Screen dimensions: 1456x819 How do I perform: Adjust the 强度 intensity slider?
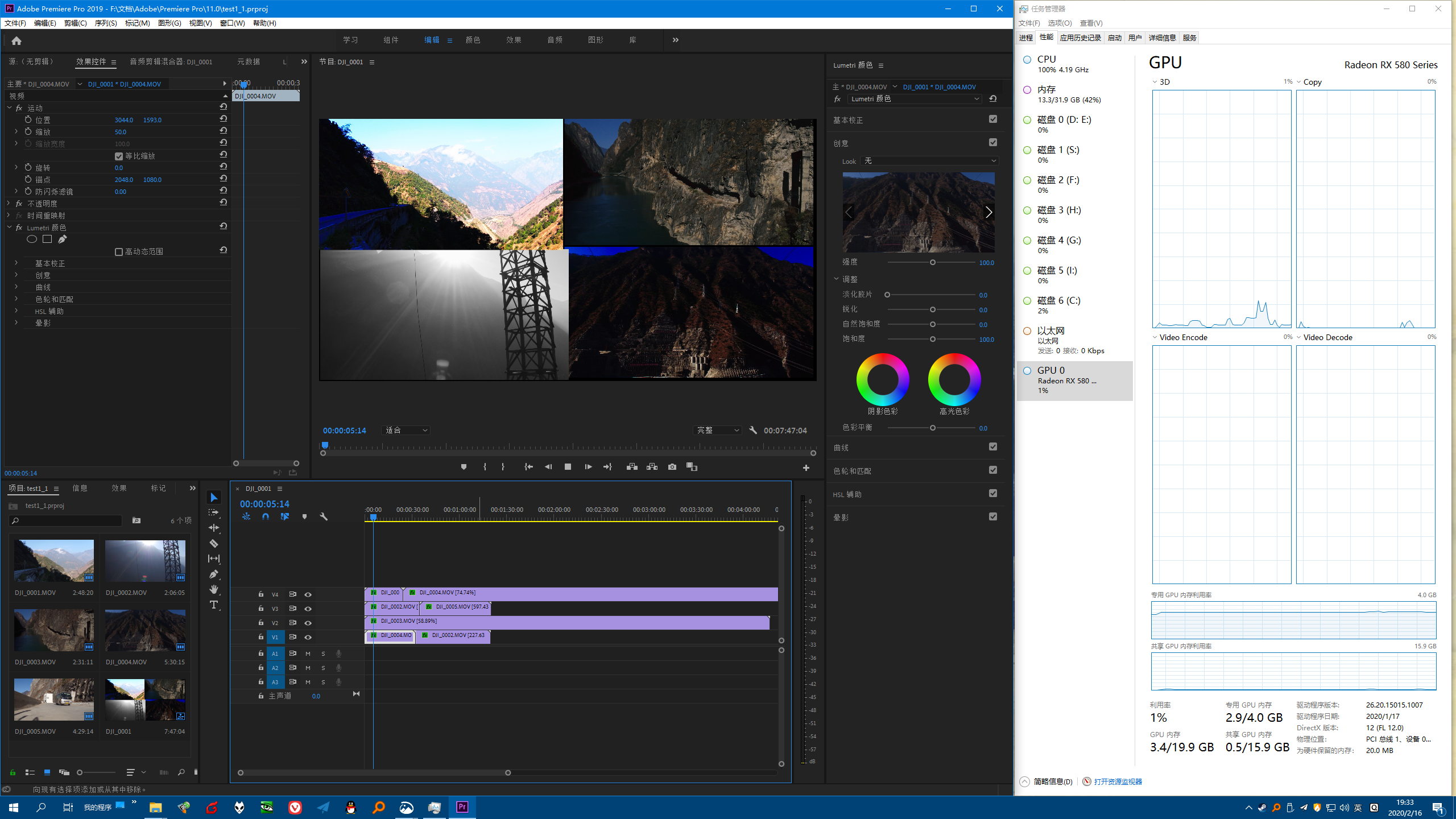pyautogui.click(x=933, y=262)
